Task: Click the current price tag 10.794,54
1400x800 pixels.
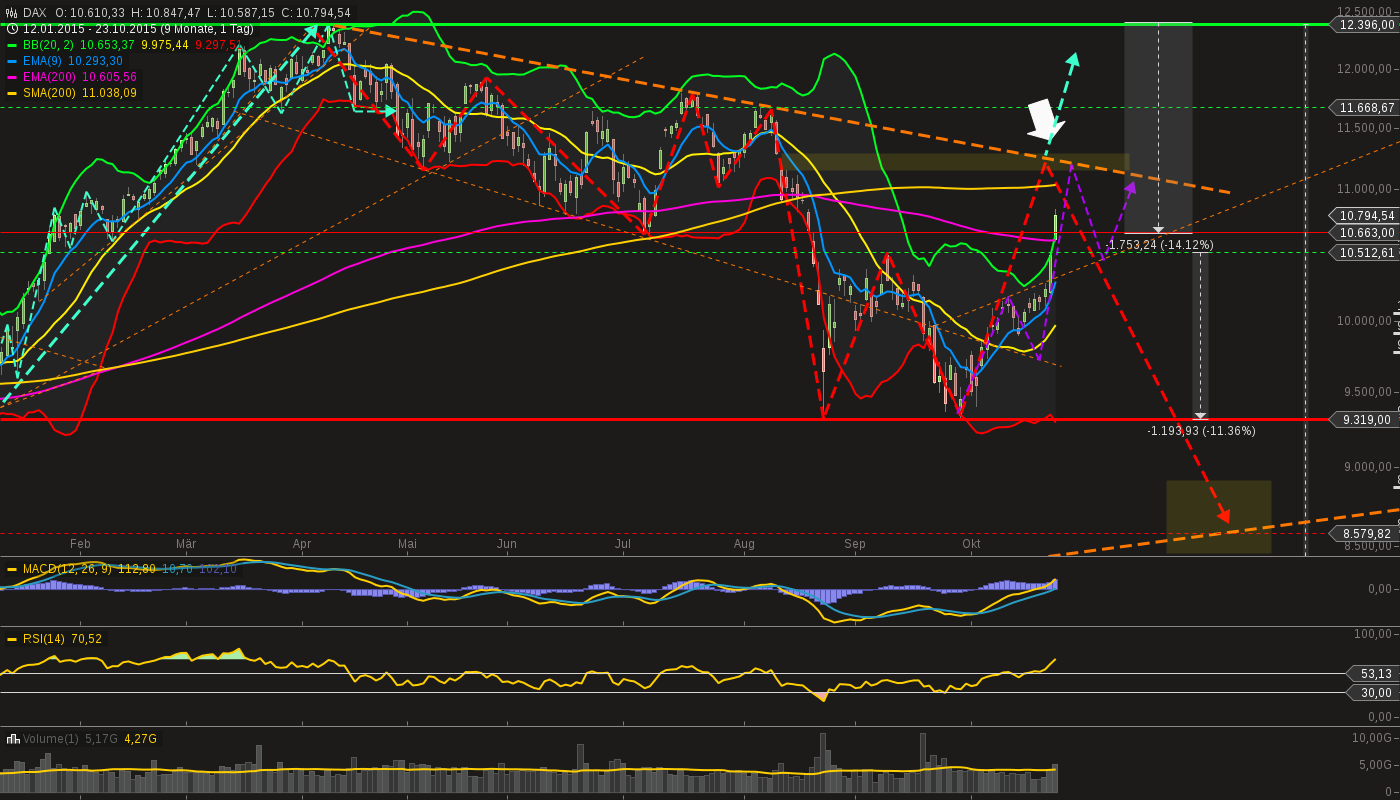Action: pos(1364,215)
